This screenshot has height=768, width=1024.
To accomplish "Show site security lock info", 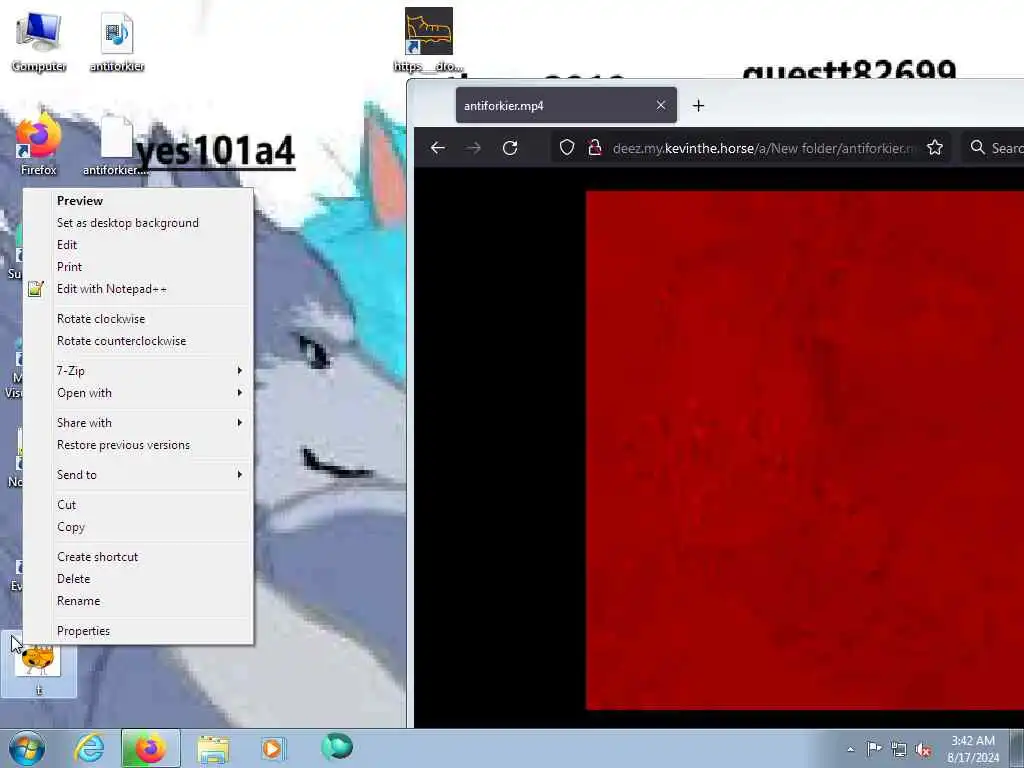I will [x=594, y=148].
